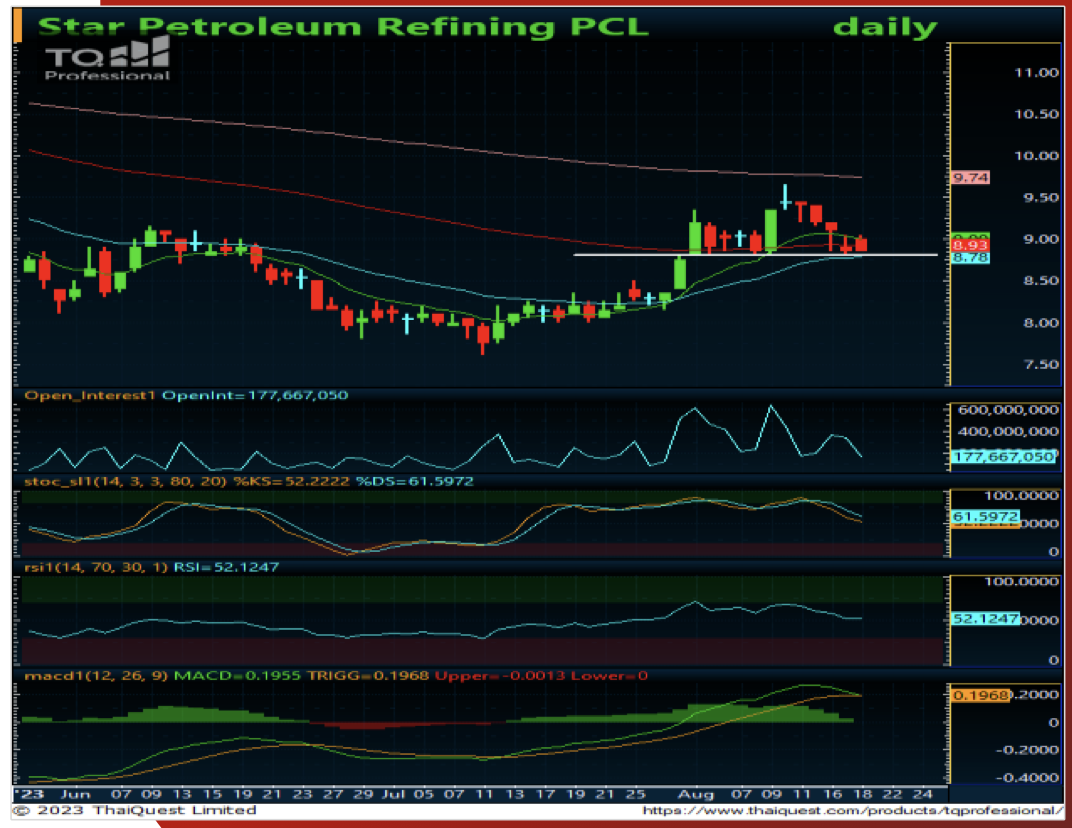The height and width of the screenshot is (828, 1072).
Task: Select the Open_Interest1 indicator label
Action: pos(90,395)
